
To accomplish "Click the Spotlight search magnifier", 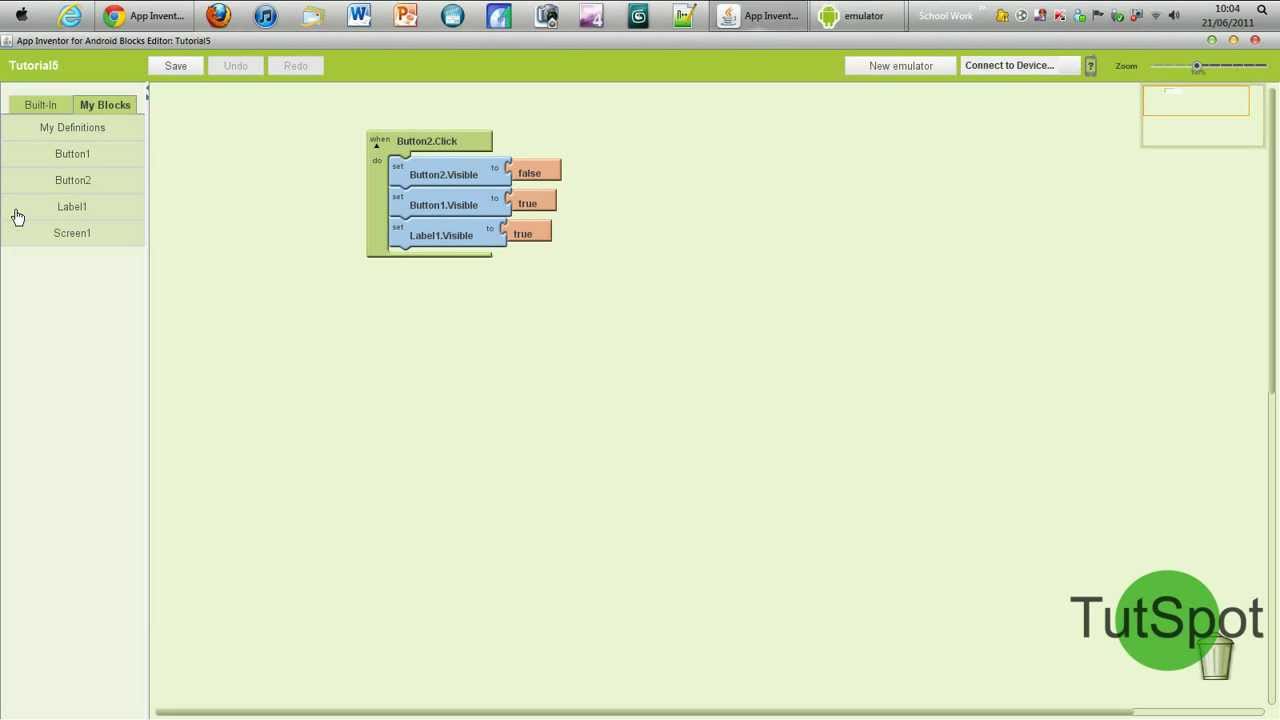I will [x=1262, y=10].
